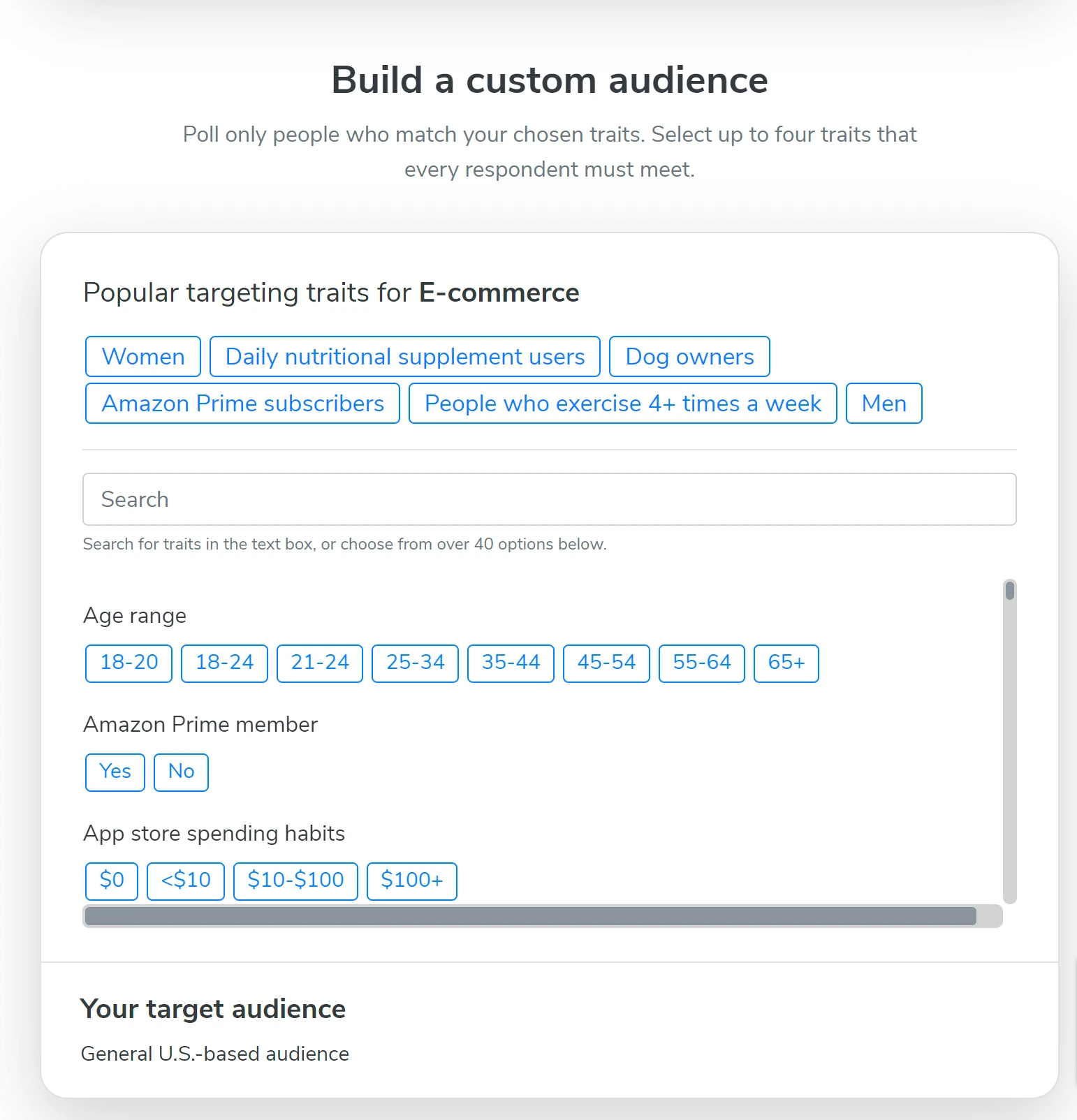Click the trait Search text box
This screenshot has width=1077, height=1120.
tap(549, 499)
